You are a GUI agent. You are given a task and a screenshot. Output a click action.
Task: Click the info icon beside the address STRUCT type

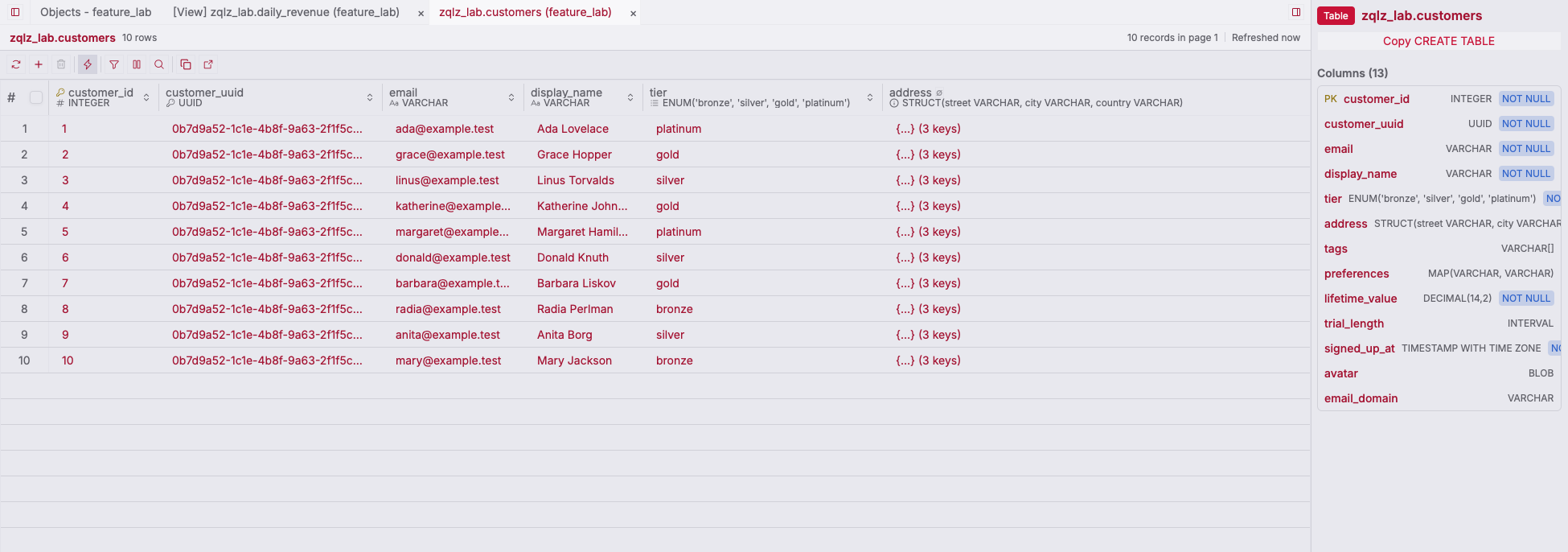[x=894, y=103]
